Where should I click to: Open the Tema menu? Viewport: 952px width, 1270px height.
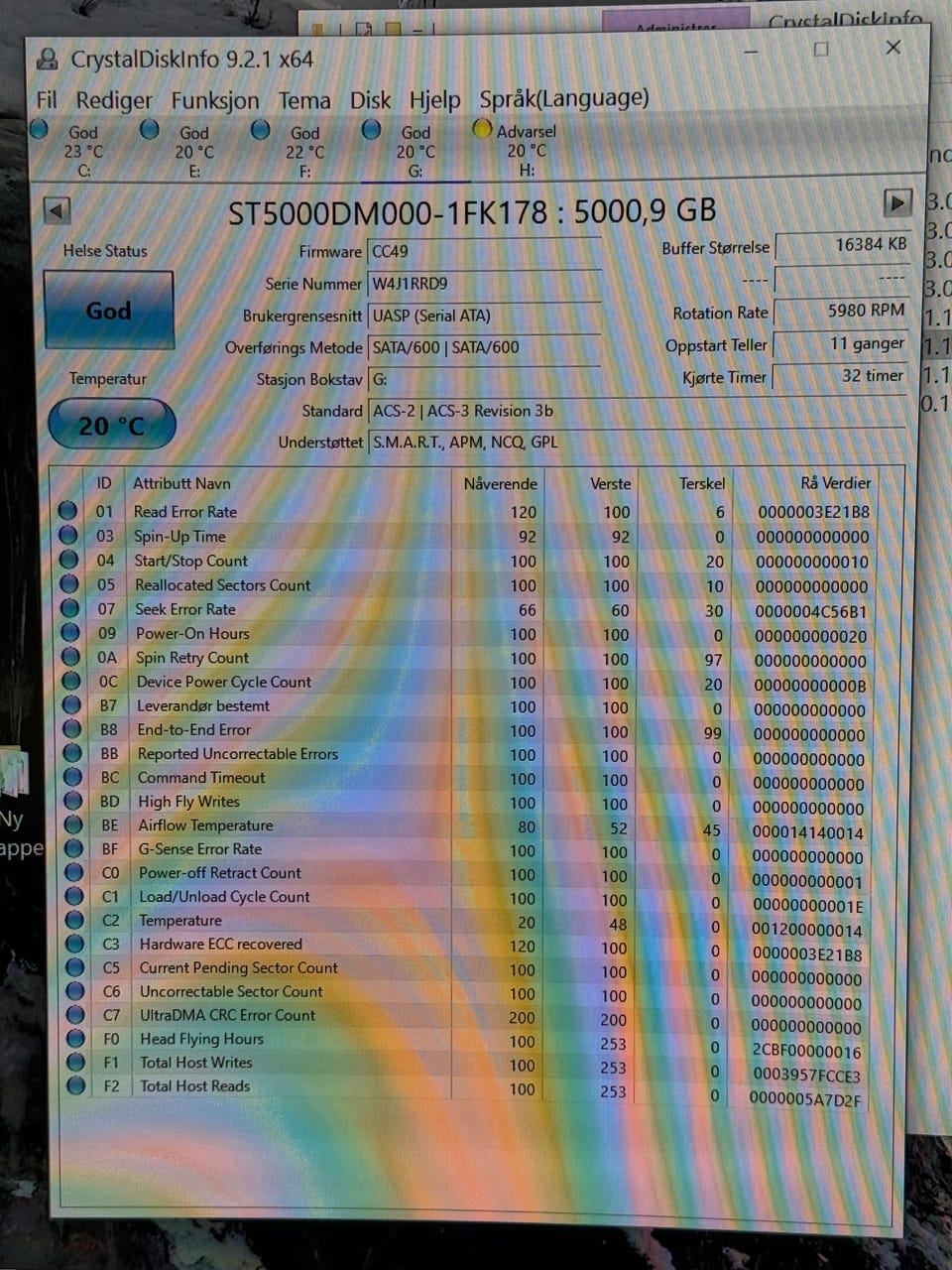304,100
